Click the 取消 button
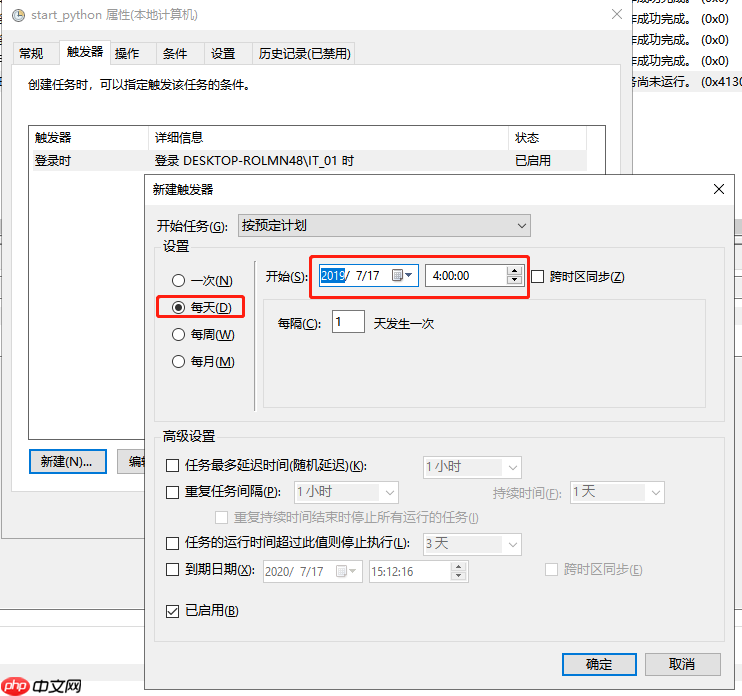 tap(682, 664)
